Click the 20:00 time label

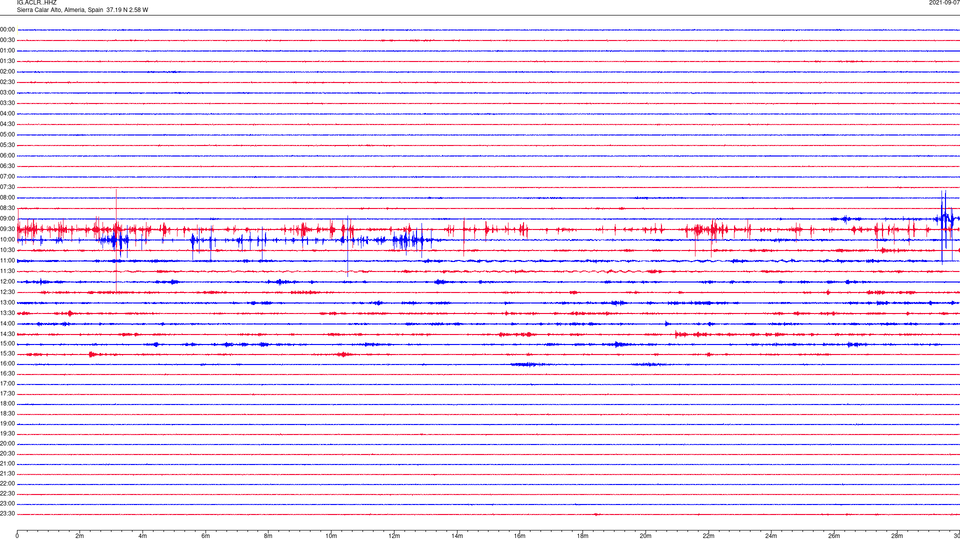point(7,444)
